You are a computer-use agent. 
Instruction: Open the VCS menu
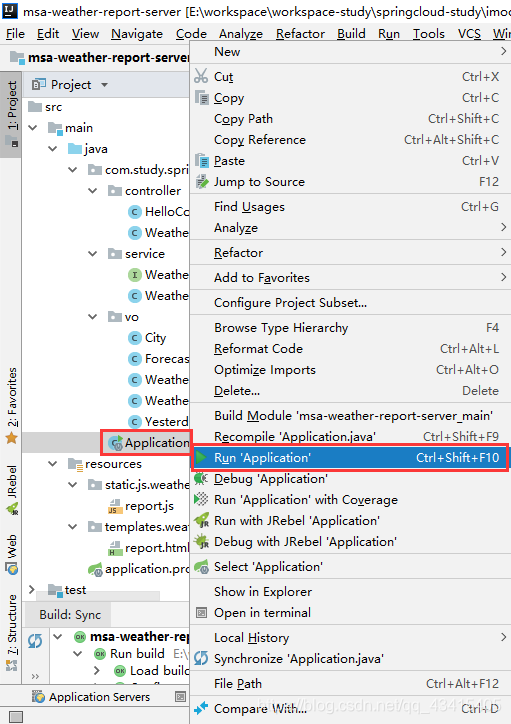469,34
